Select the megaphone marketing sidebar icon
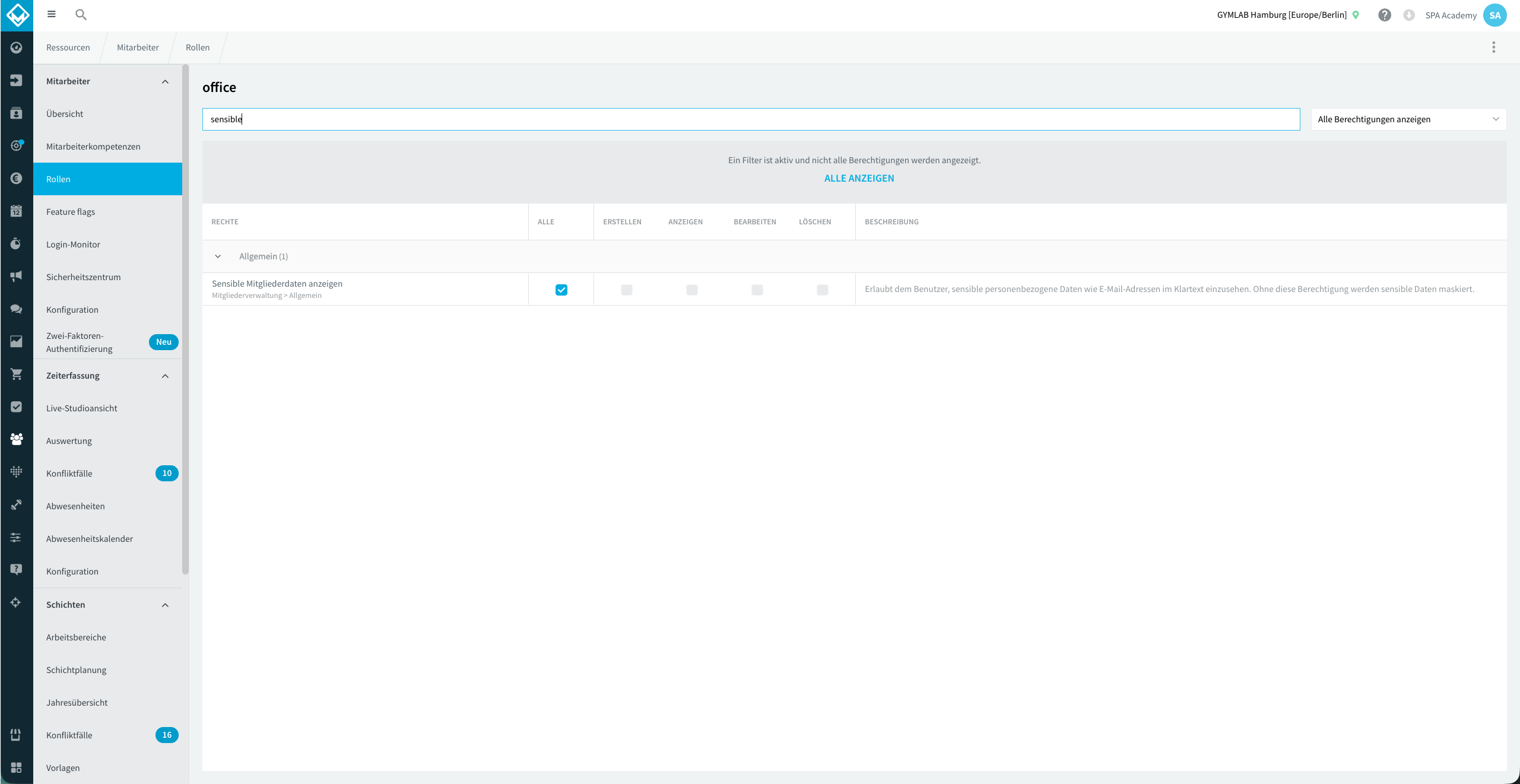 click(x=16, y=276)
